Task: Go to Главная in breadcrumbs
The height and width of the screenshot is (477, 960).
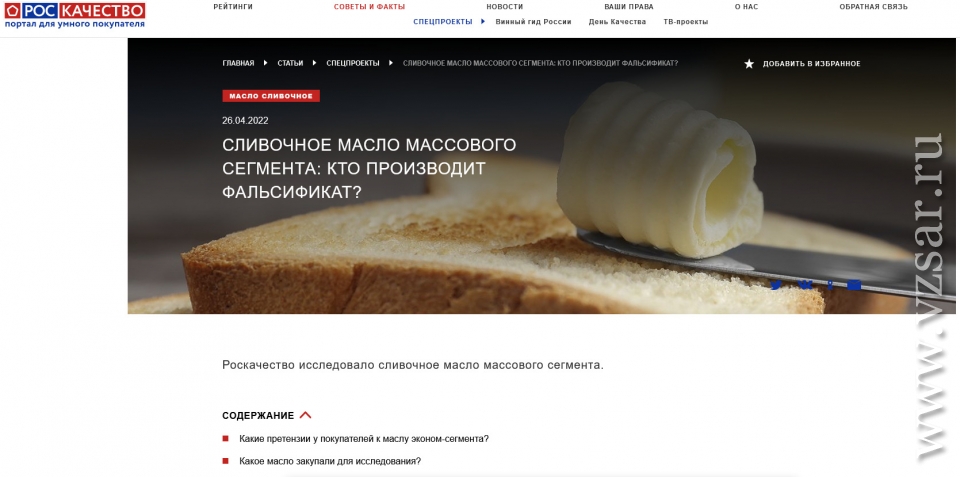Action: pos(238,63)
